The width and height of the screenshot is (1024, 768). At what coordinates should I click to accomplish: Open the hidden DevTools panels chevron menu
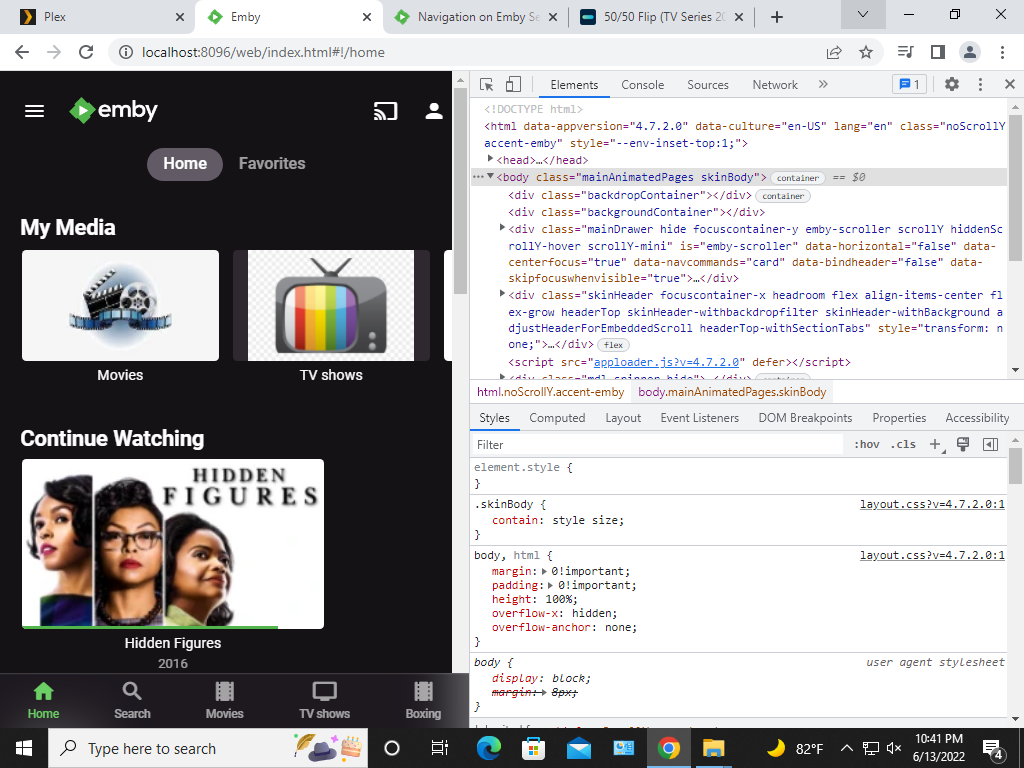(821, 84)
